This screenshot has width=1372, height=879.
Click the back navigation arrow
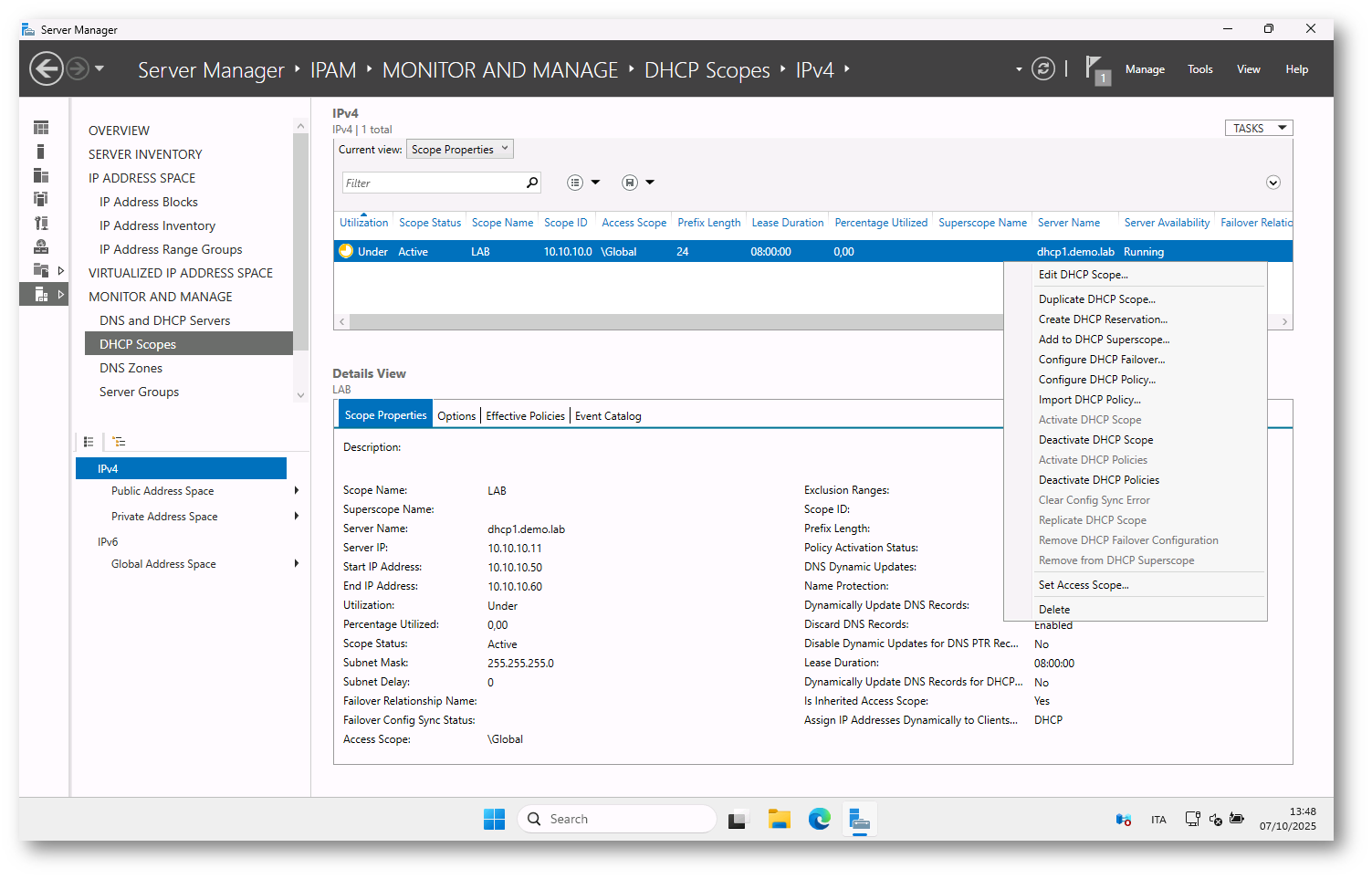pos(46,69)
